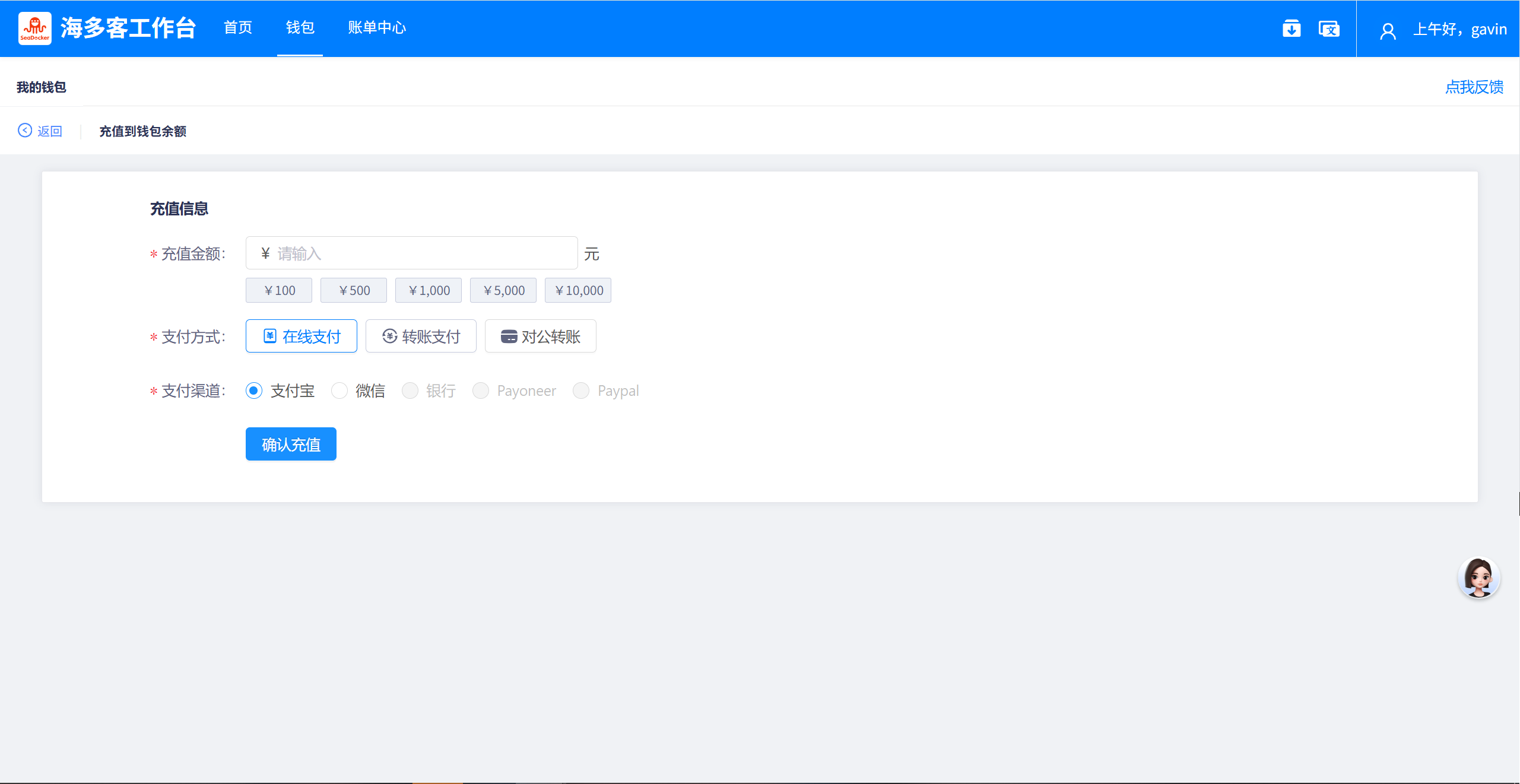Screen dimensions: 1520x784
Task: Open the 点我反馈 feedback link
Action: 1474,87
